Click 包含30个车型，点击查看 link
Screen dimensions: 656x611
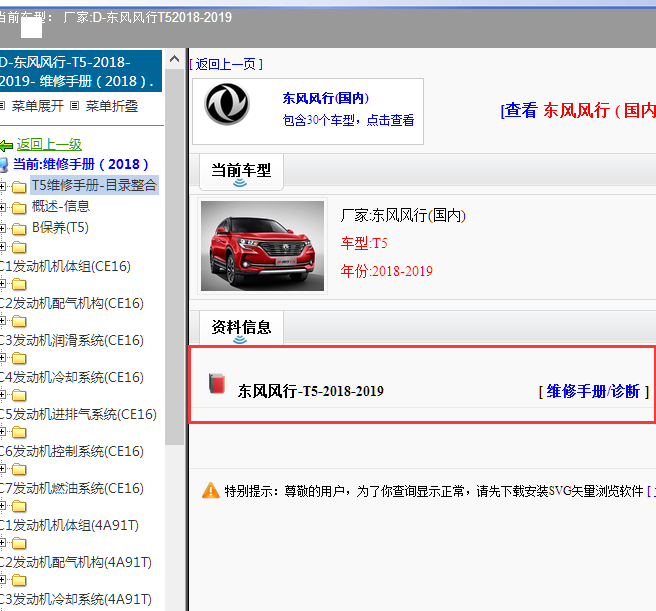click(348, 121)
